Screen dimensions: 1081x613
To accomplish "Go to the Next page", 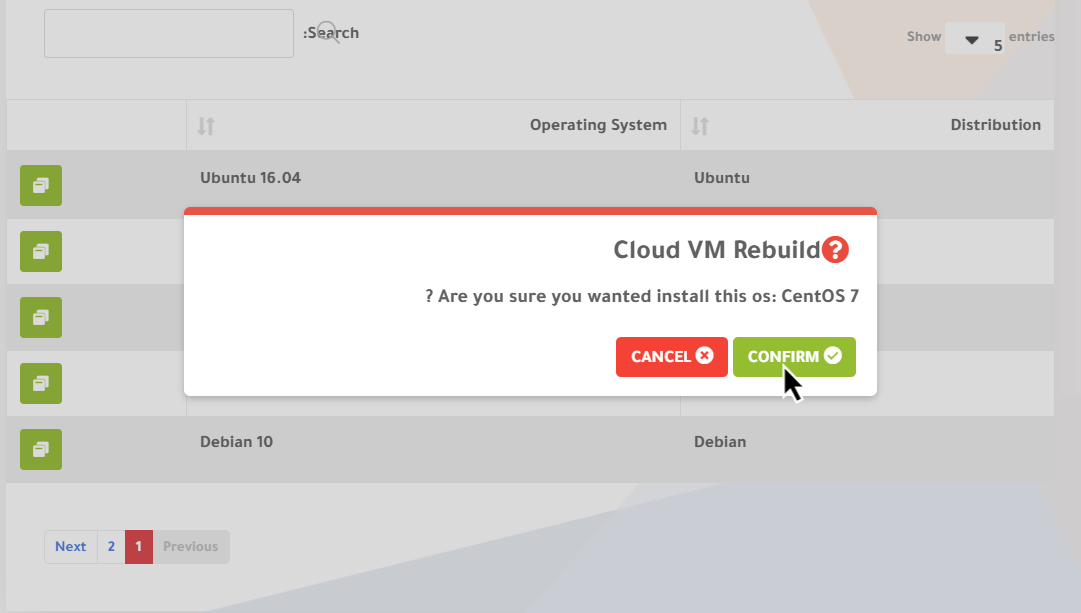I will click(x=70, y=546).
